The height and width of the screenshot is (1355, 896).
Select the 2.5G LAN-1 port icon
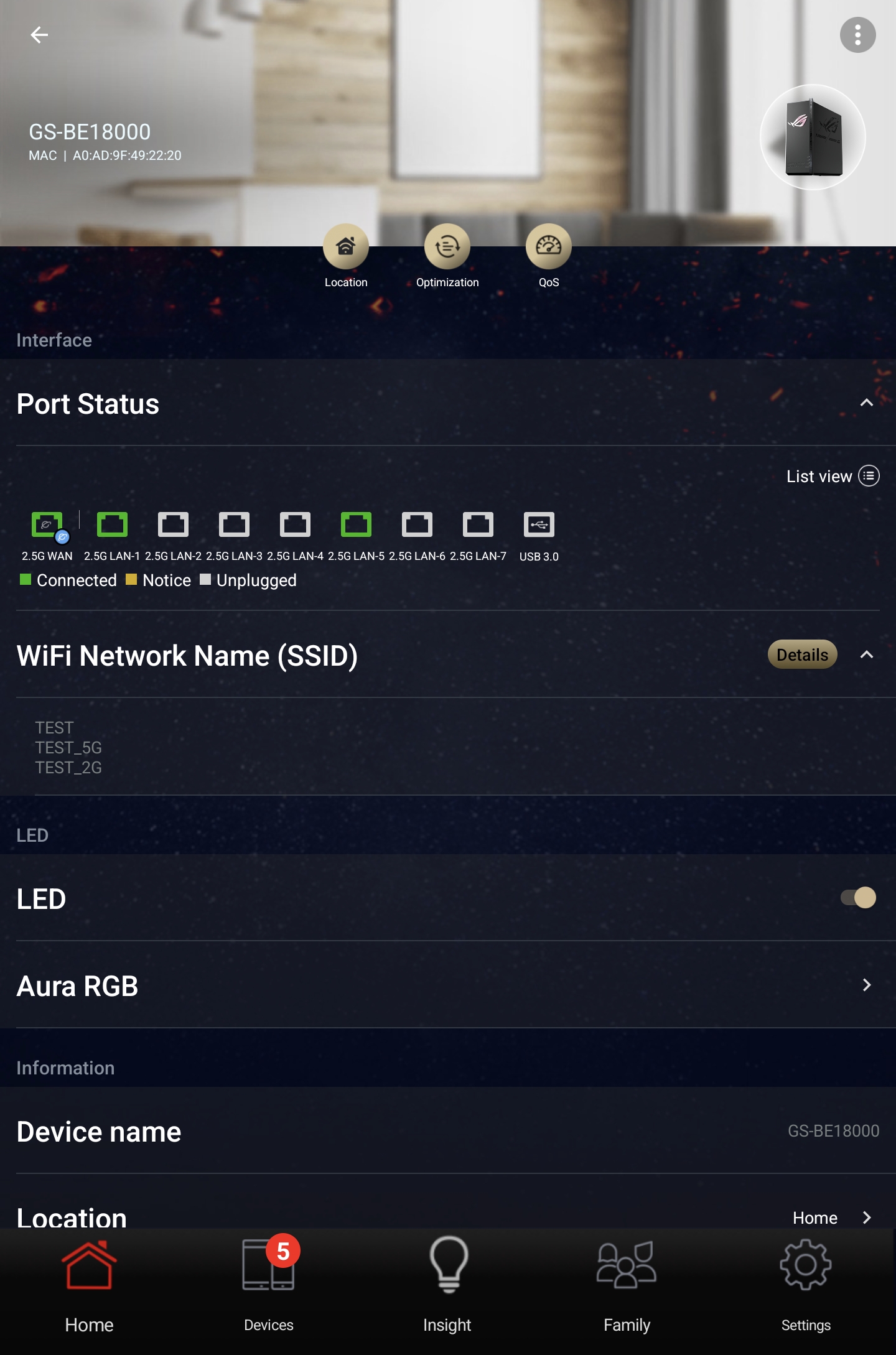pyautogui.click(x=112, y=525)
